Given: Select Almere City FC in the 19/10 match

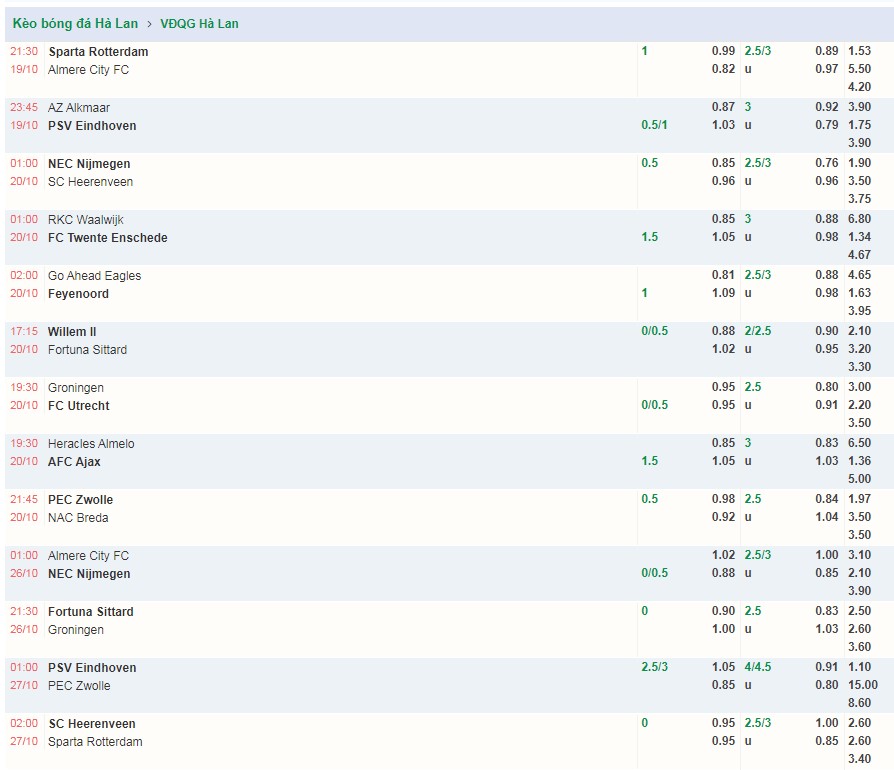Looking at the screenshot, I should [88, 70].
